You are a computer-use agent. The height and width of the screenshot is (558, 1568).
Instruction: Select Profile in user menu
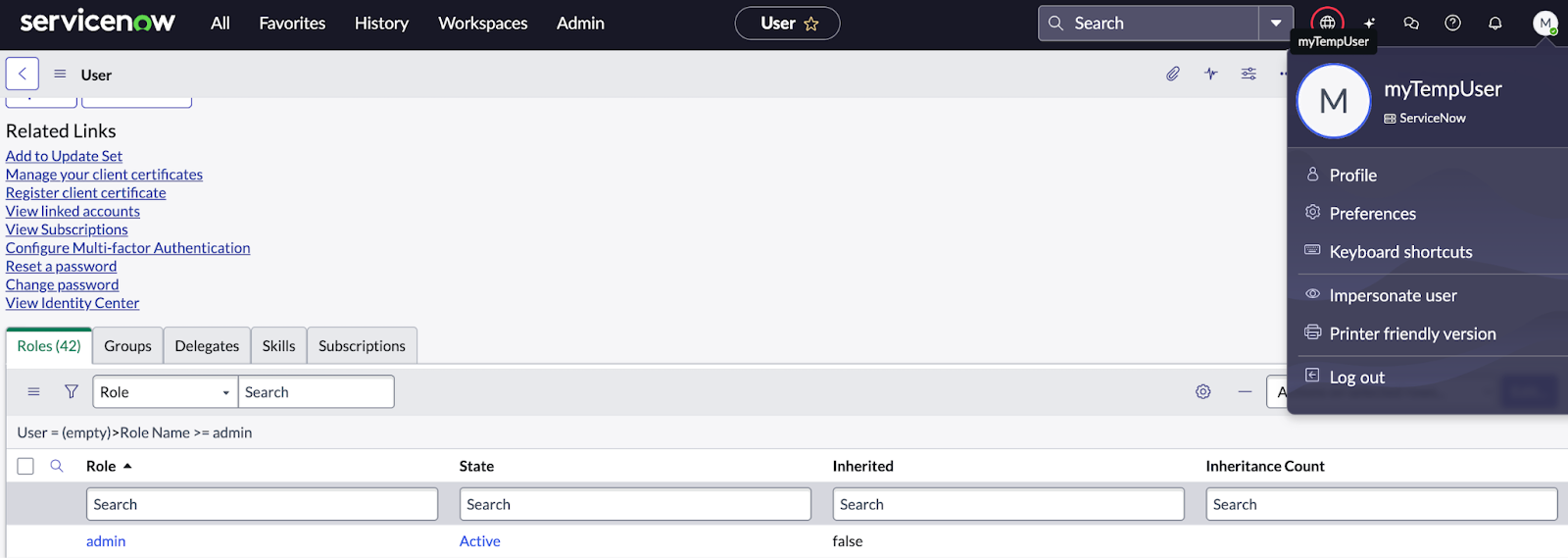1352,175
